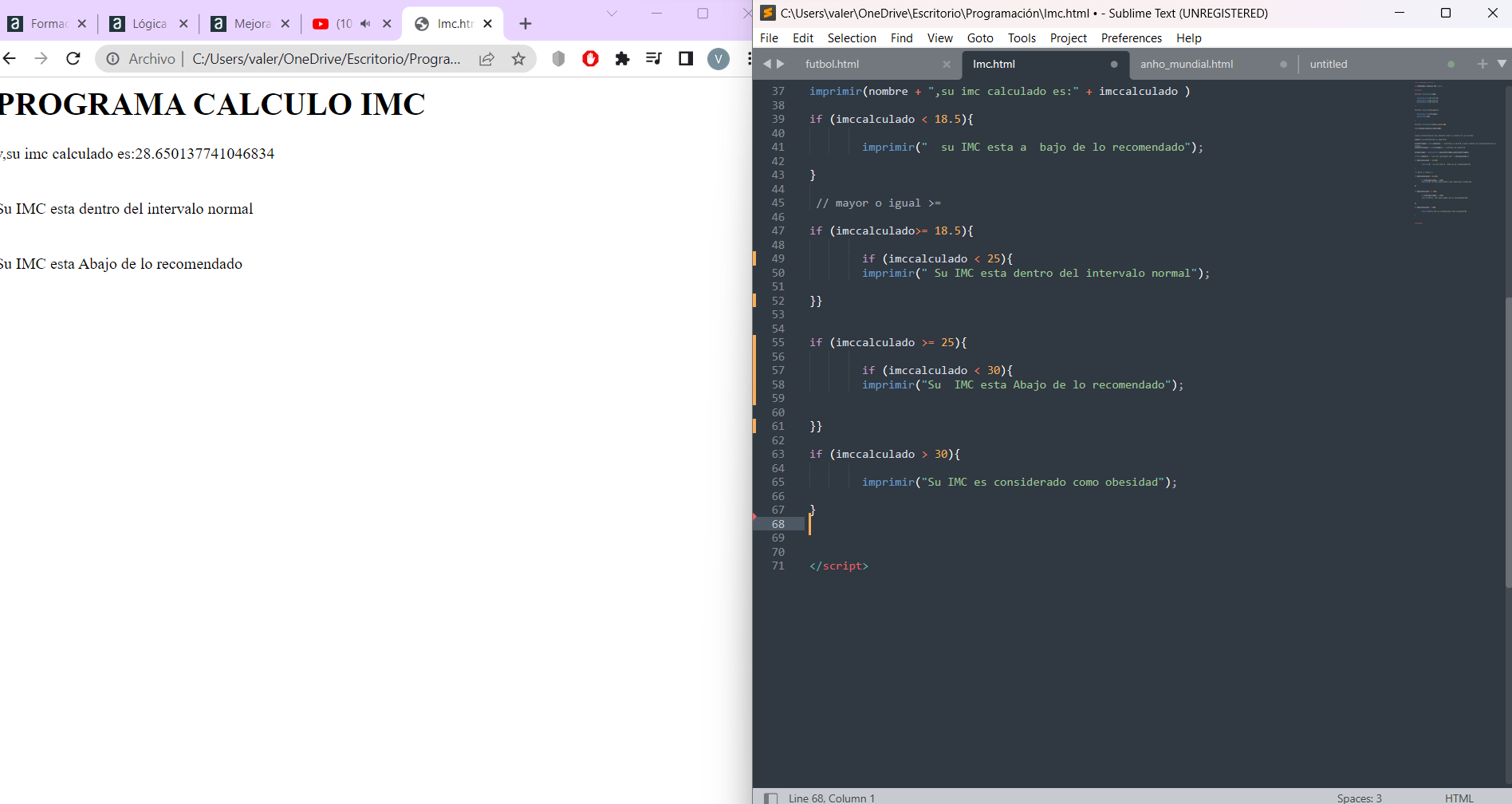This screenshot has width=1512, height=804.
Task: Click the Sublime minimap preview
Action: pos(1455,152)
